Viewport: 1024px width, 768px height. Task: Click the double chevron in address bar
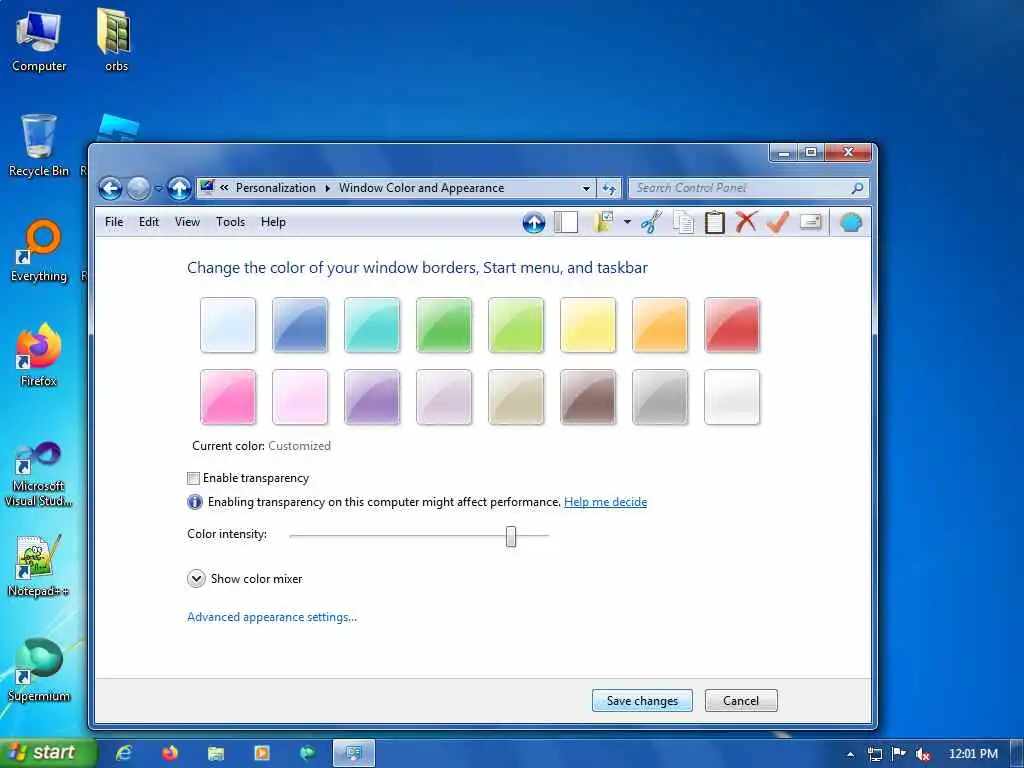(224, 187)
